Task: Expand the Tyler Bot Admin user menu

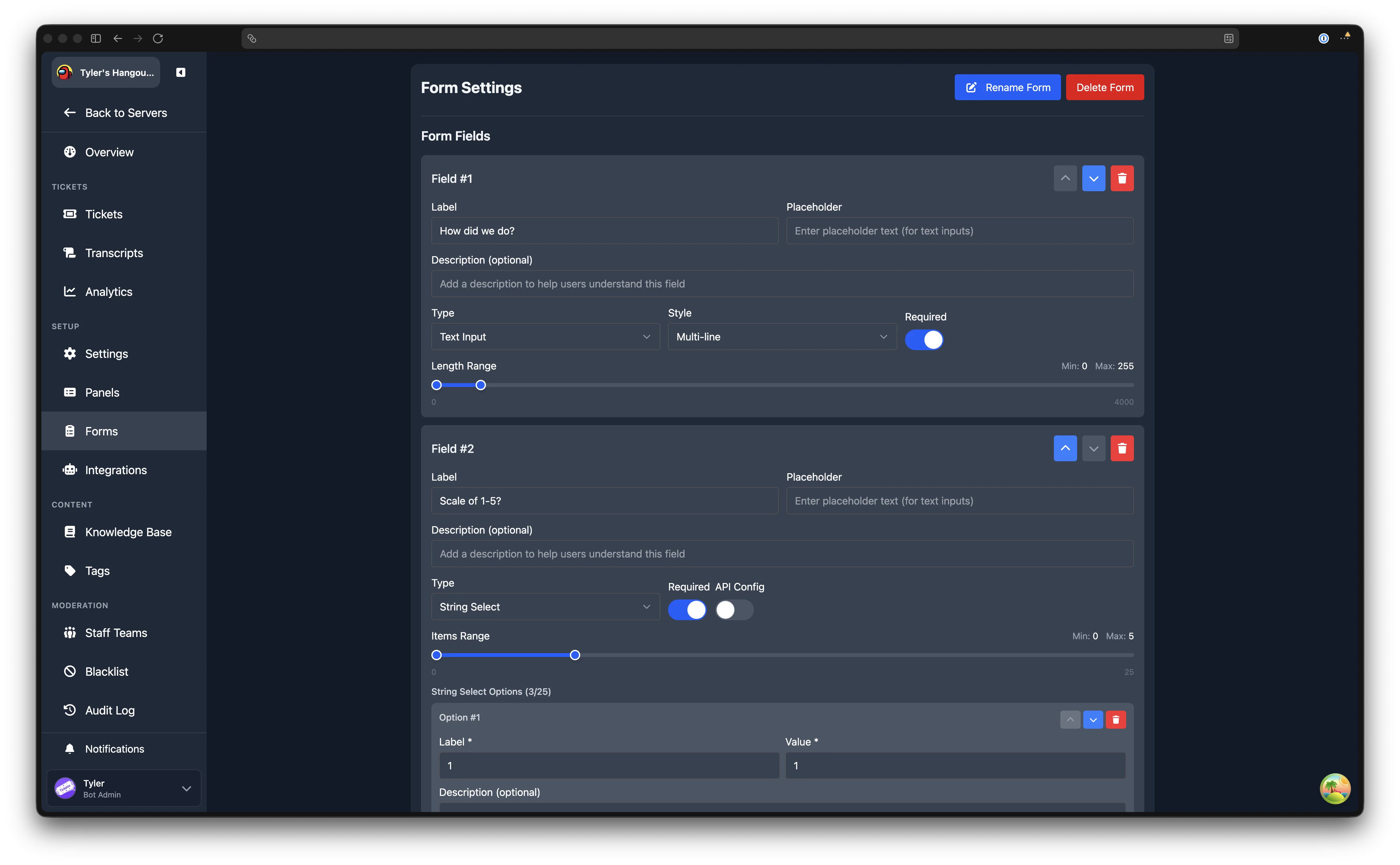Action: click(124, 788)
